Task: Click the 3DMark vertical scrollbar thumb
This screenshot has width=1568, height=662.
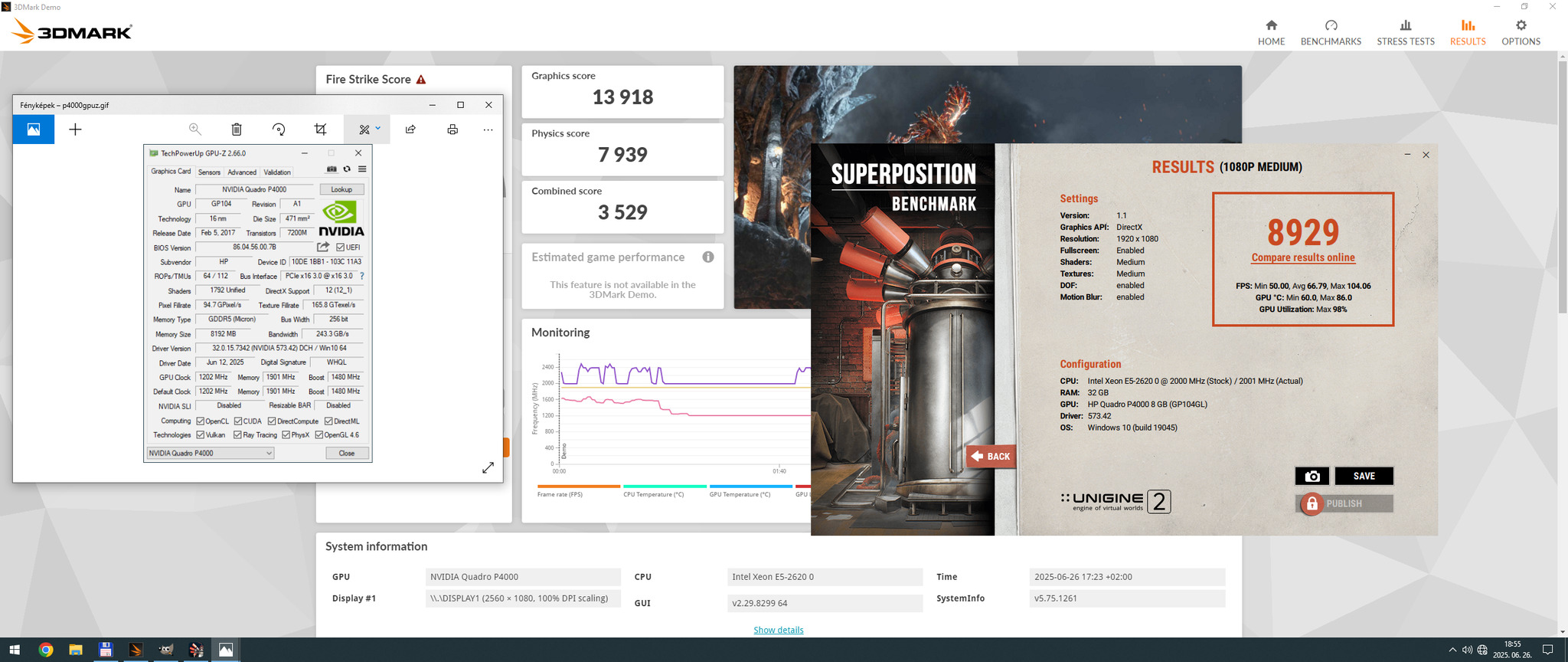Action: click(x=1563, y=186)
